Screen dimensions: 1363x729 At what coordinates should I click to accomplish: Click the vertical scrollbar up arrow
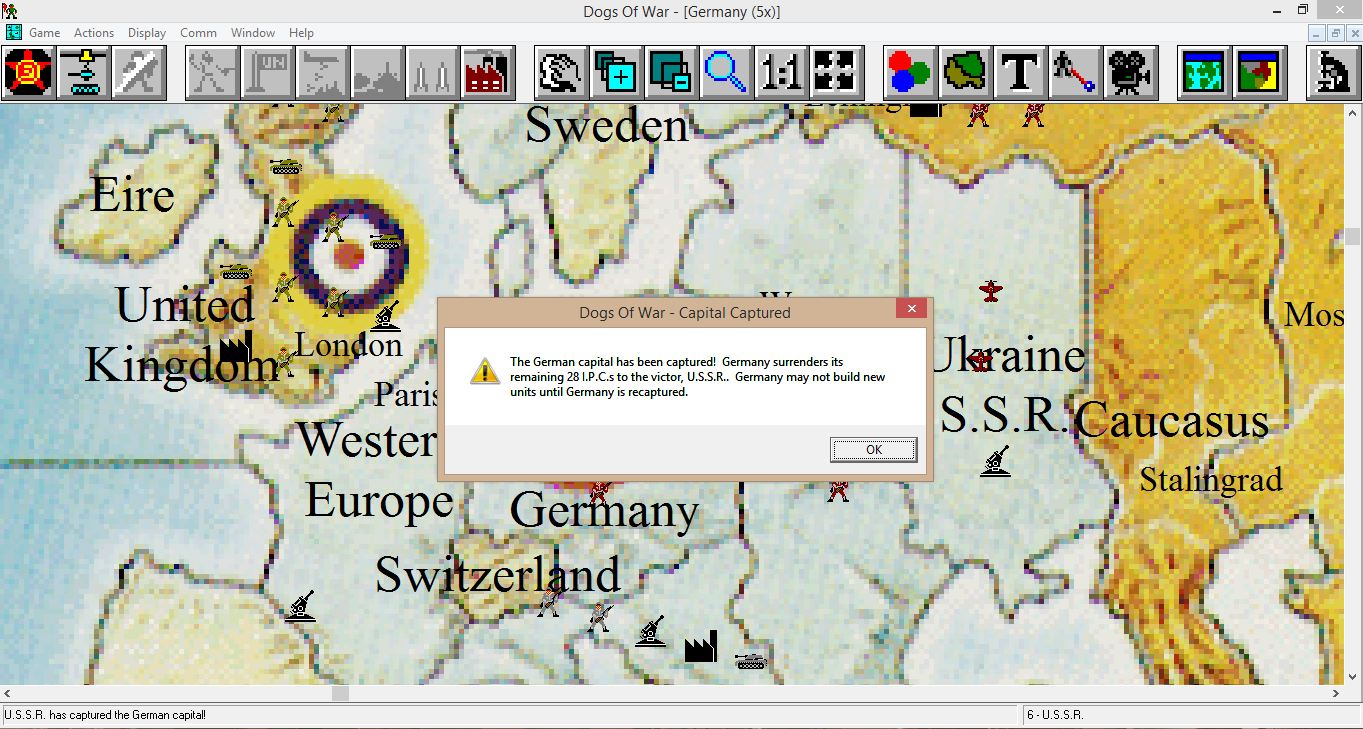coord(1353,112)
